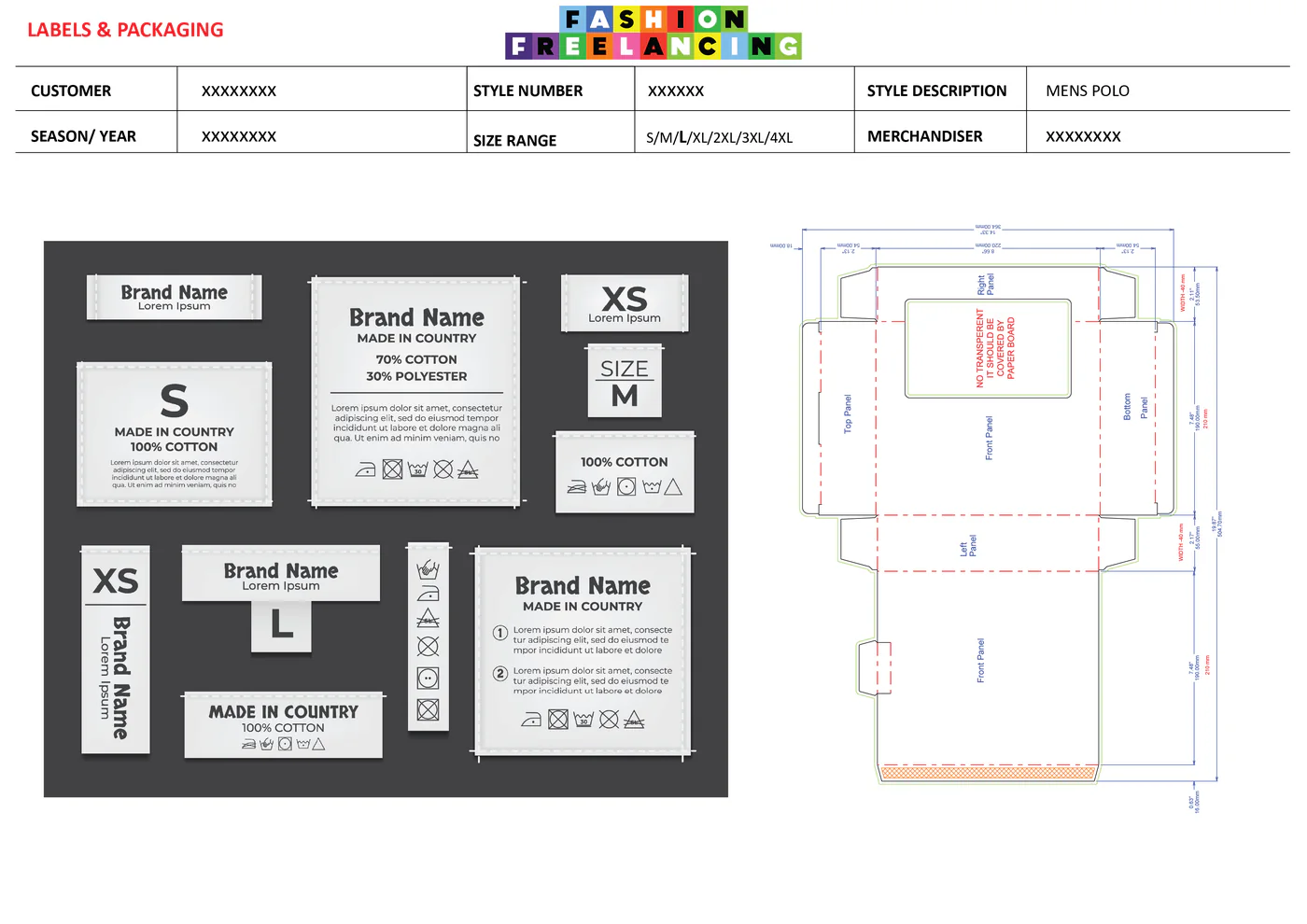Pick the crossed circle symbol on the vertical strip
Viewport: 1307px width, 924px height.
point(428,646)
